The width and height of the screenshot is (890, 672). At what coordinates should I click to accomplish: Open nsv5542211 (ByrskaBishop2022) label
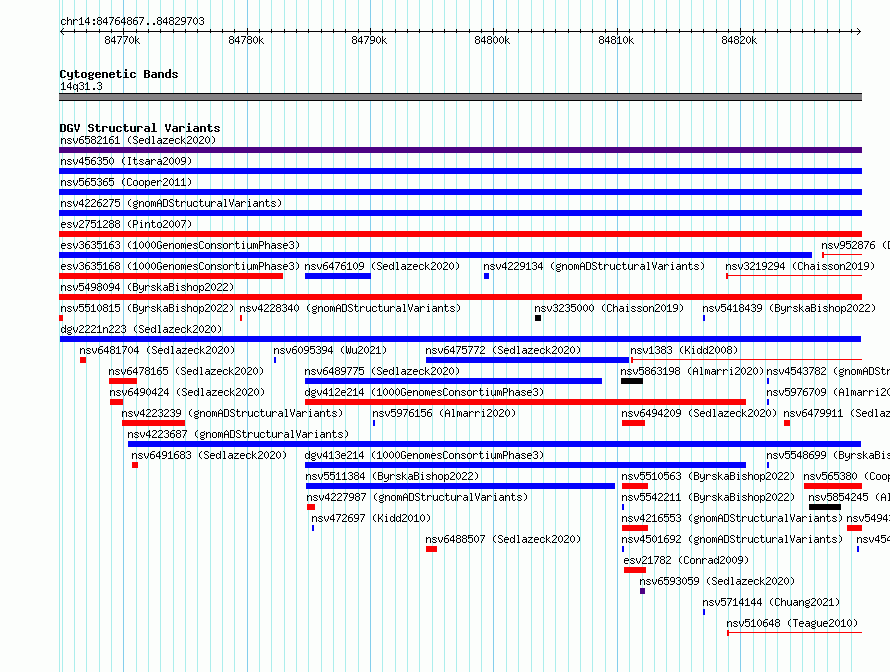click(708, 497)
